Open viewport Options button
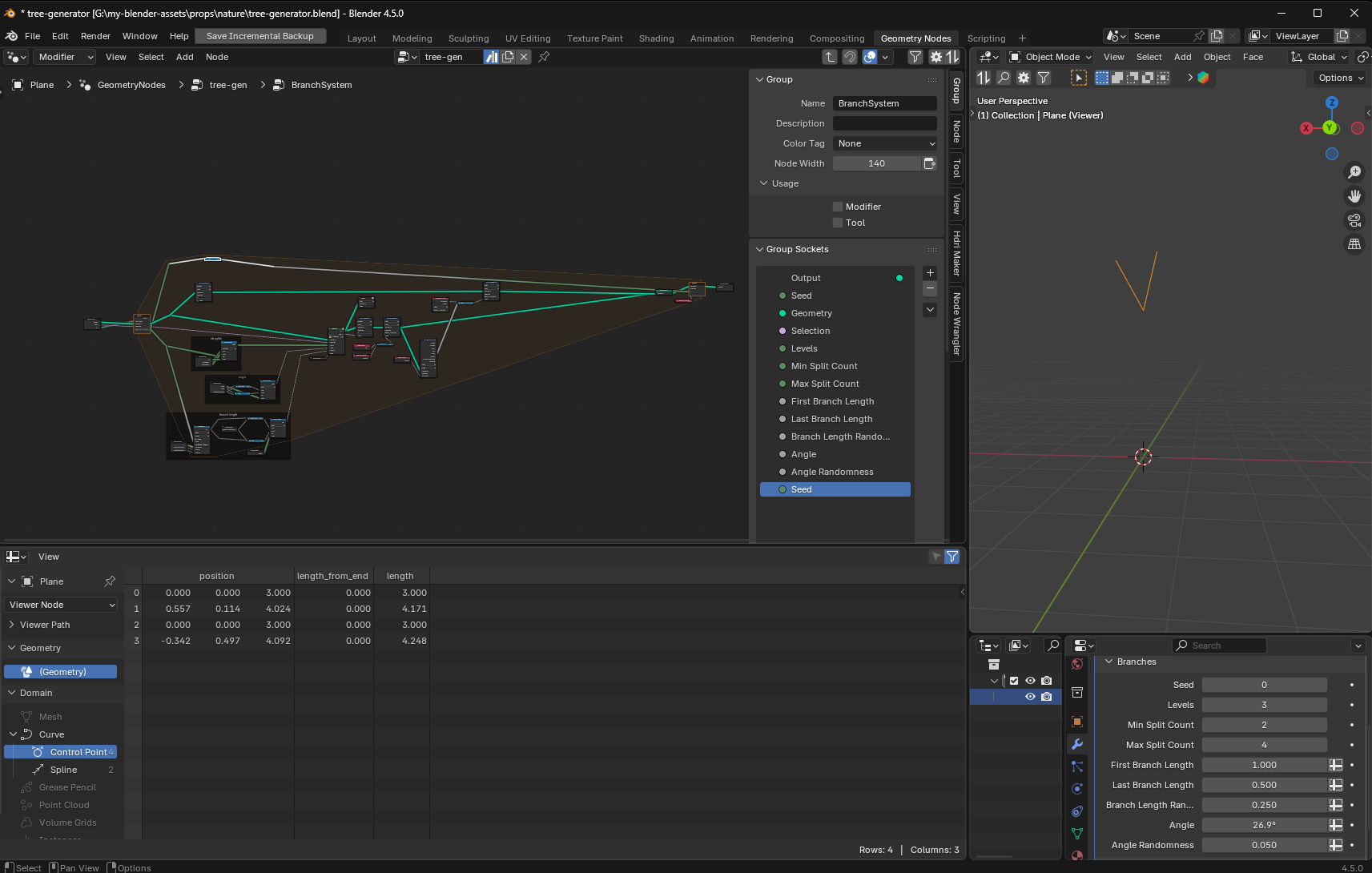 click(1341, 78)
